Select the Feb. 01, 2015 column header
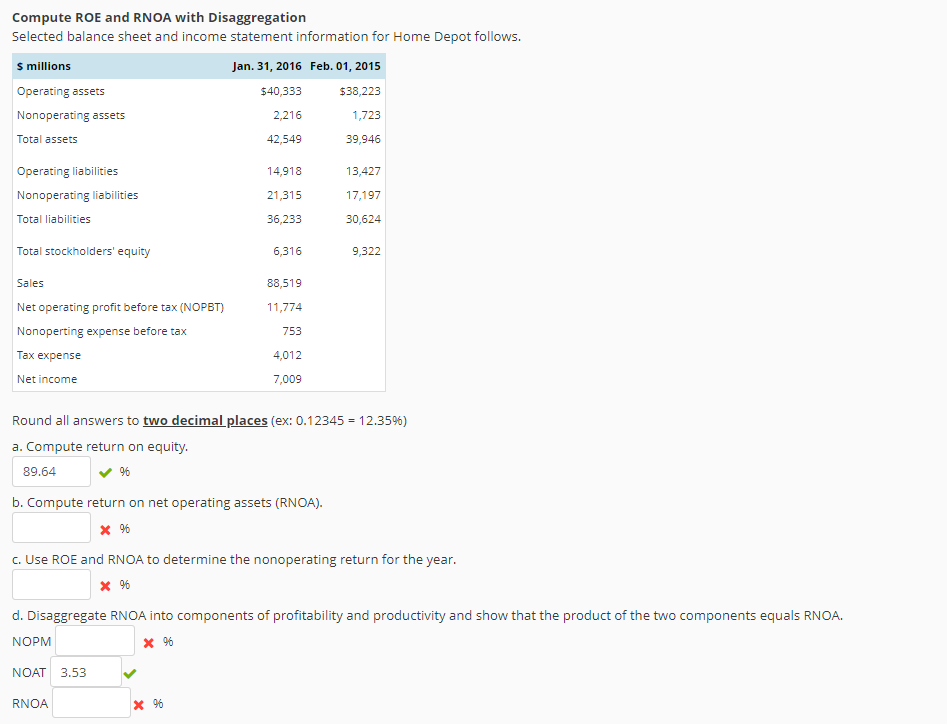The height and width of the screenshot is (724, 947). pyautogui.click(x=344, y=66)
